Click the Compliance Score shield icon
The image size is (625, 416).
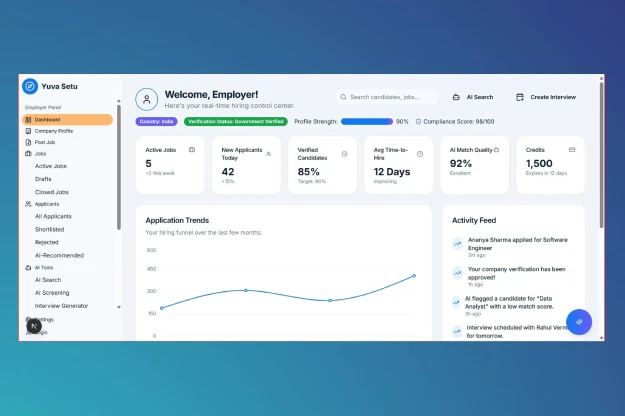tap(418, 122)
